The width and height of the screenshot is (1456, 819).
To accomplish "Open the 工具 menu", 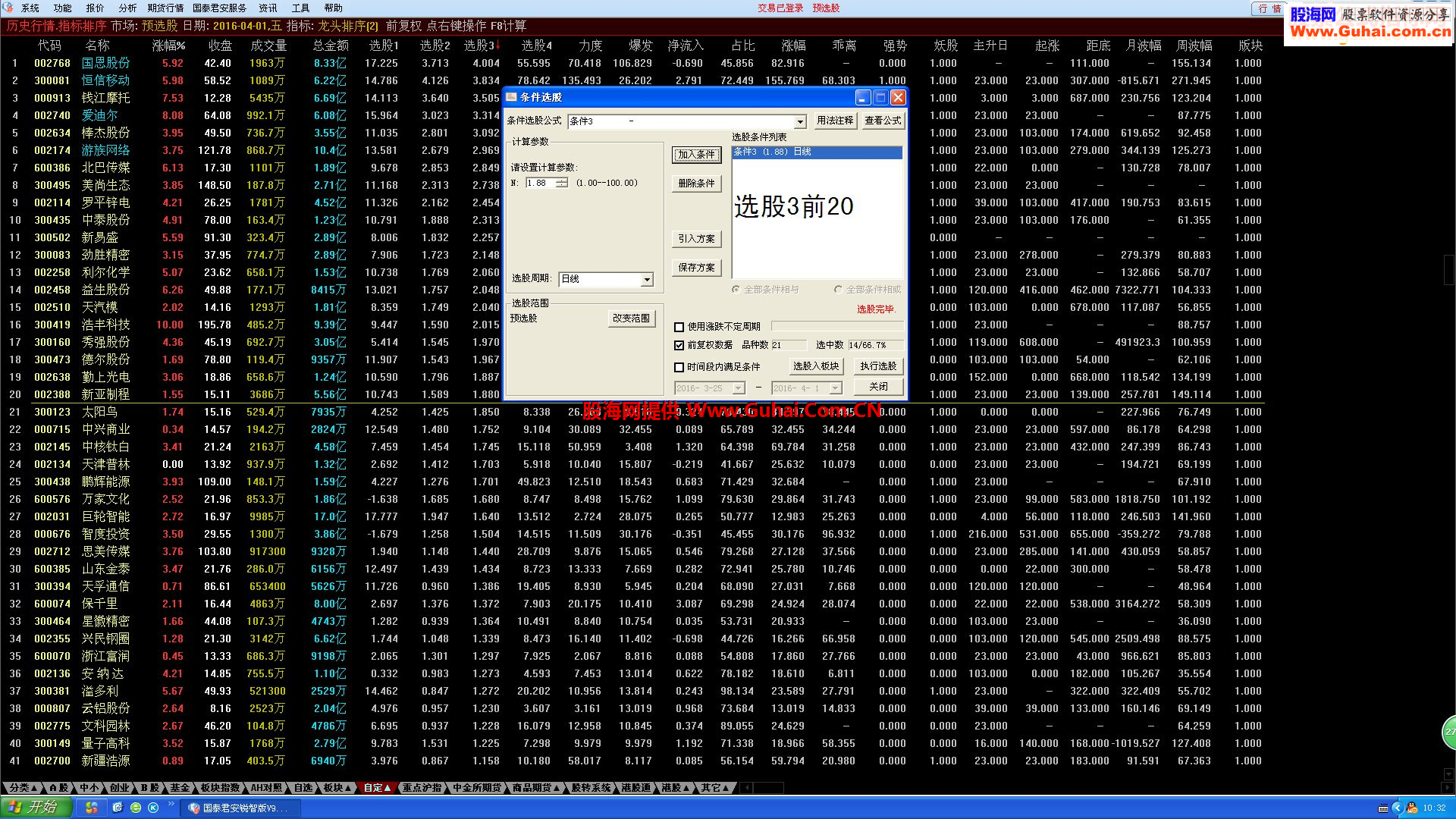I will [x=300, y=8].
